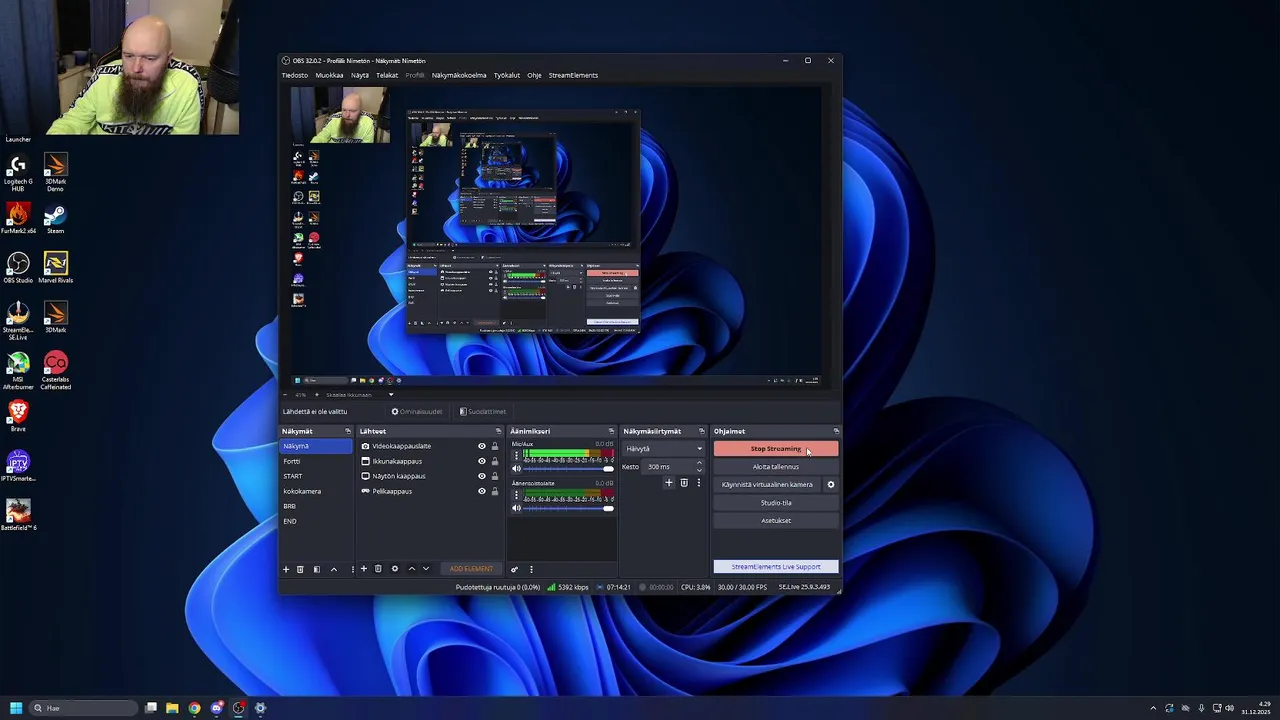Screen dimensions: 1280x720
Task: Start recording with Aloita tallennus
Action: pos(776,467)
